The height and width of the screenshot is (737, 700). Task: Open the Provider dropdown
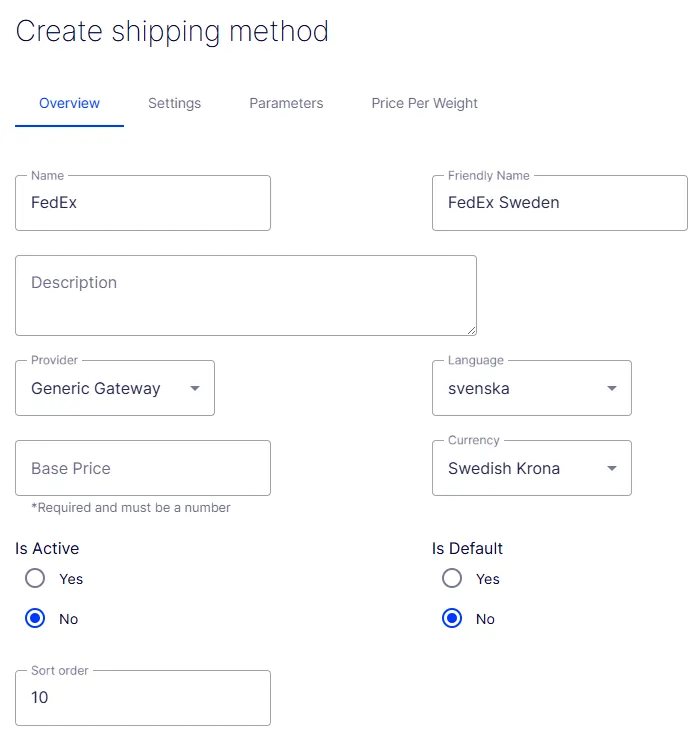(x=115, y=388)
